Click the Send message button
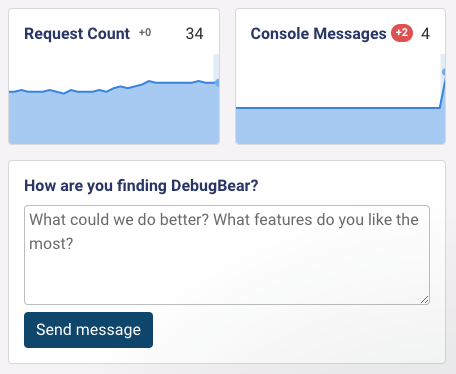The image size is (456, 374). [88, 330]
